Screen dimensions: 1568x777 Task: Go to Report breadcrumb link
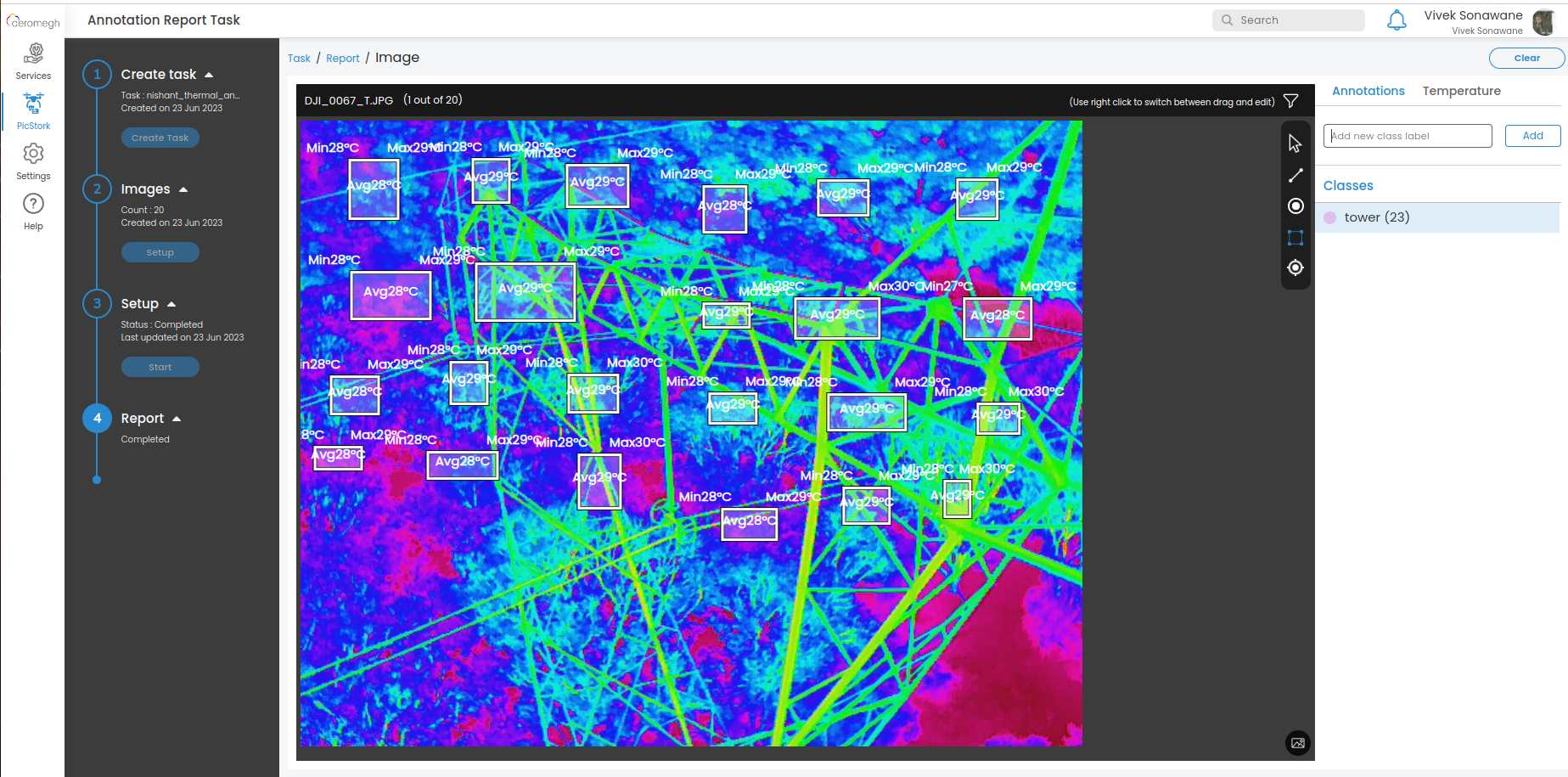(x=342, y=59)
